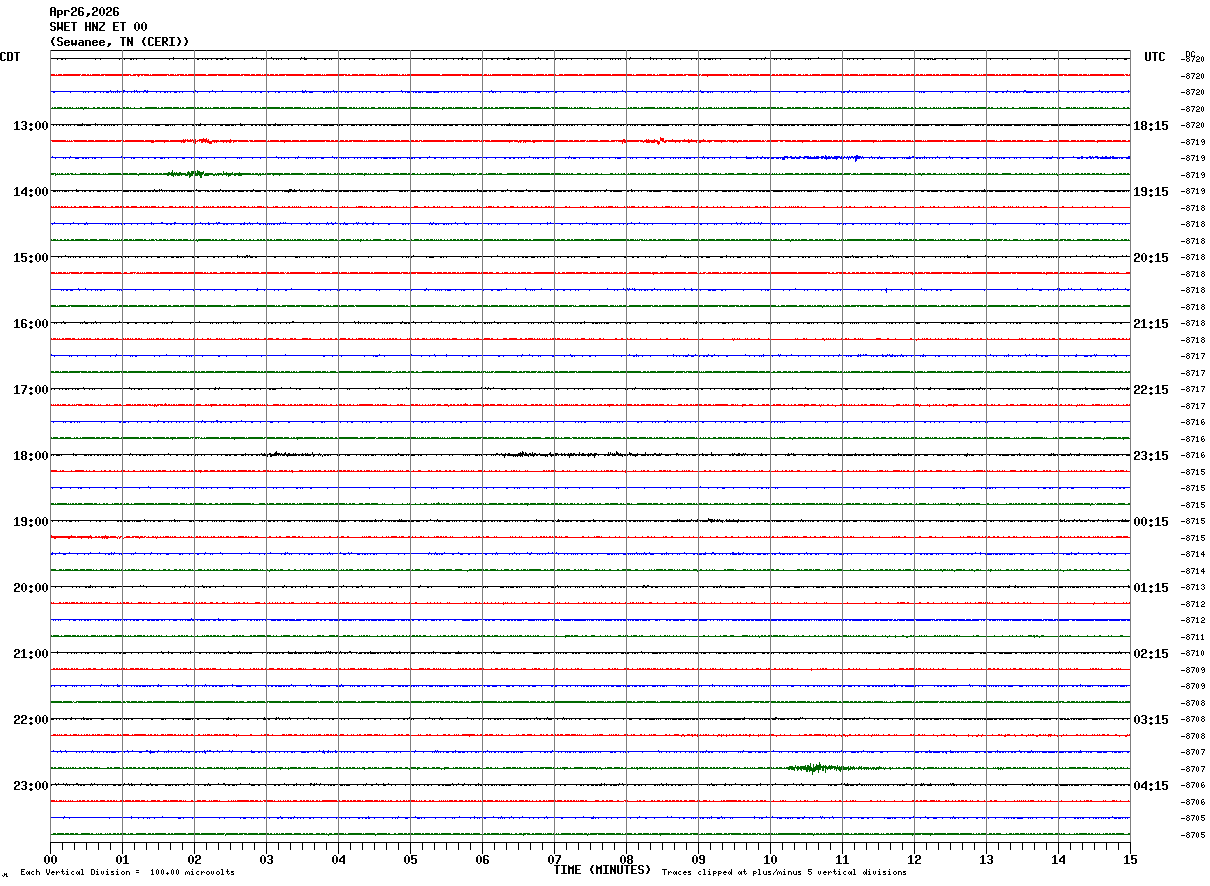Click minute 13 on the time axis
1210x886 pixels.
tap(987, 859)
